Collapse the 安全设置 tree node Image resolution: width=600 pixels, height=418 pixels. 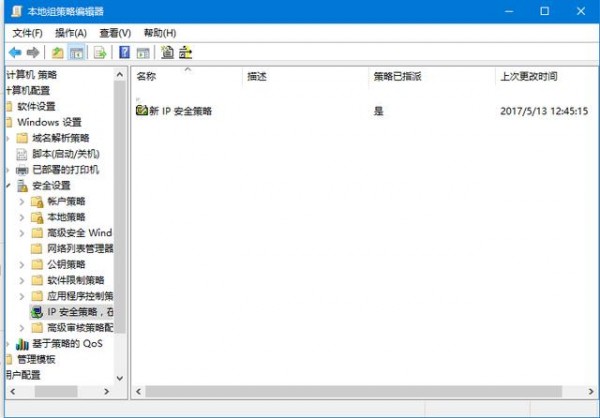click(x=9, y=186)
